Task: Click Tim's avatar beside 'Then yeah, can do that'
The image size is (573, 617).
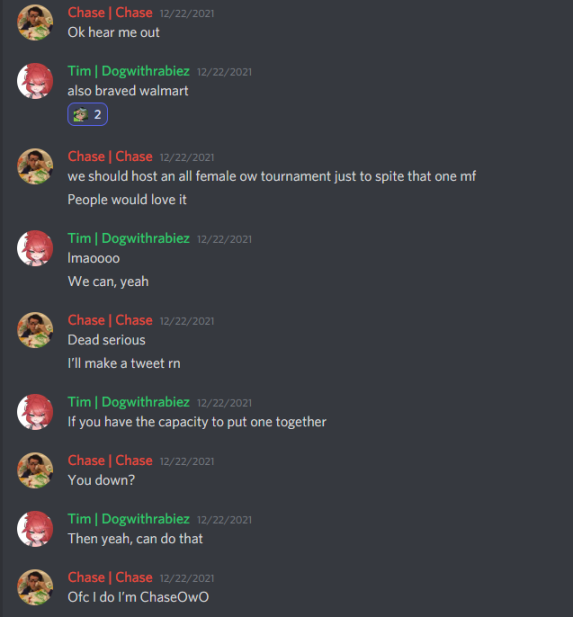Action: tap(35, 529)
